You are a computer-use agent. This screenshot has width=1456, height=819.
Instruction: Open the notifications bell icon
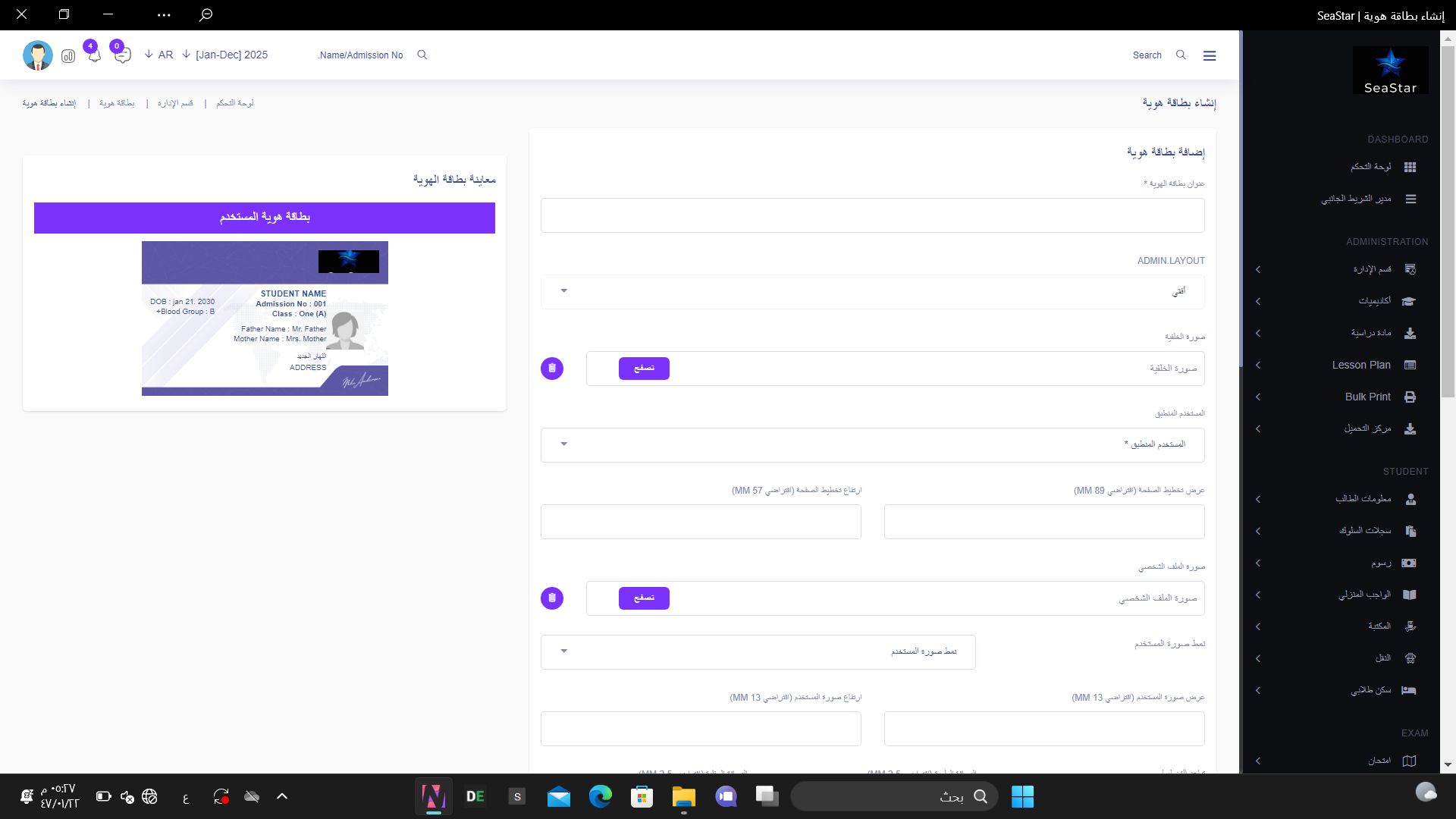point(94,56)
